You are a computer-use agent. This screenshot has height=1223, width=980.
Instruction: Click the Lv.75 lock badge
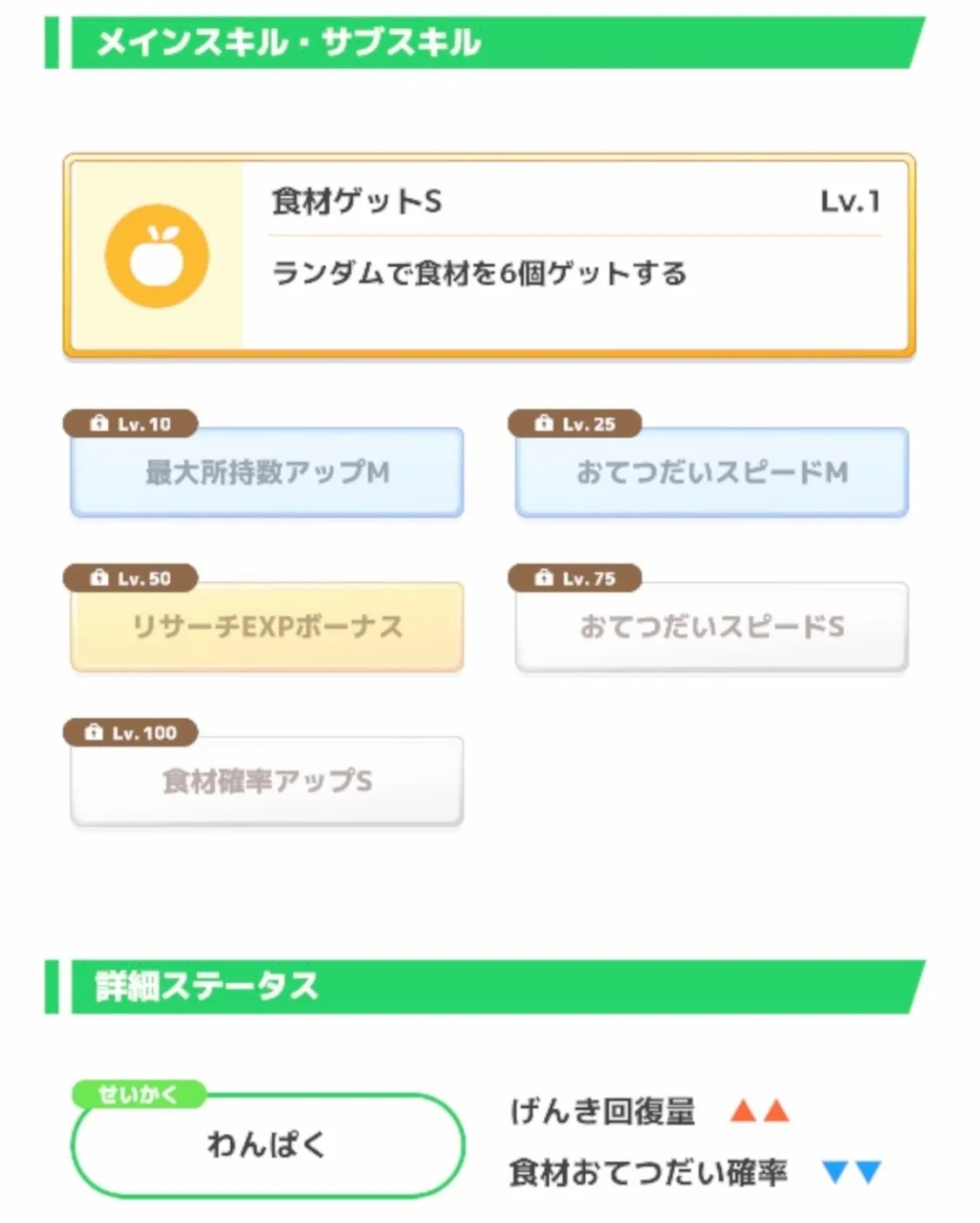point(575,578)
